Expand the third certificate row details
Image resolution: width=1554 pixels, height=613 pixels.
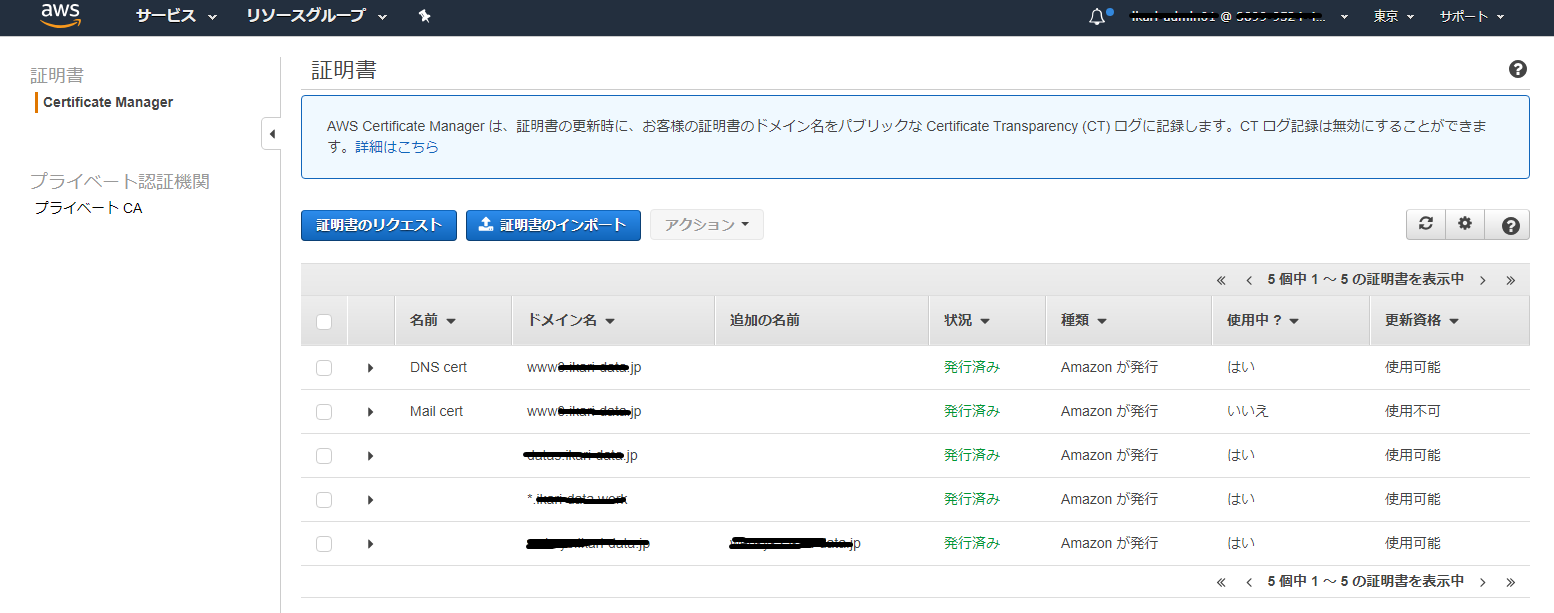(370, 456)
